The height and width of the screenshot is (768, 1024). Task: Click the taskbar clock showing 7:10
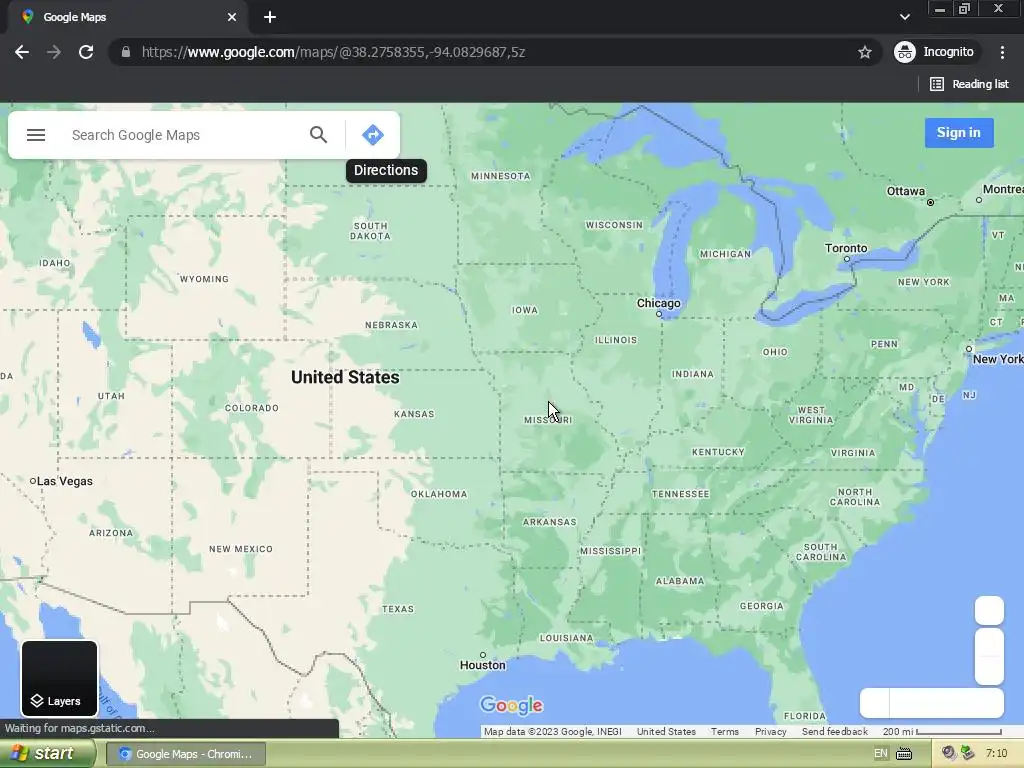click(997, 754)
